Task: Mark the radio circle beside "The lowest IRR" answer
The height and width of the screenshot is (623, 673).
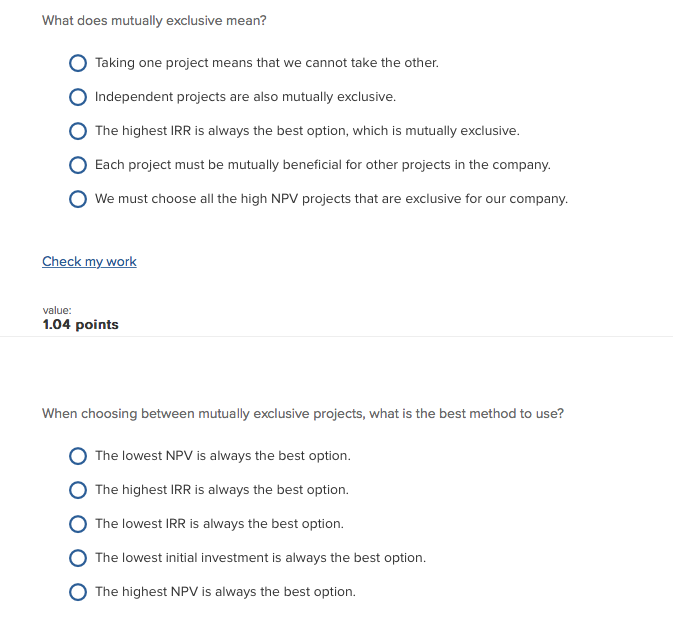Action: 78,524
